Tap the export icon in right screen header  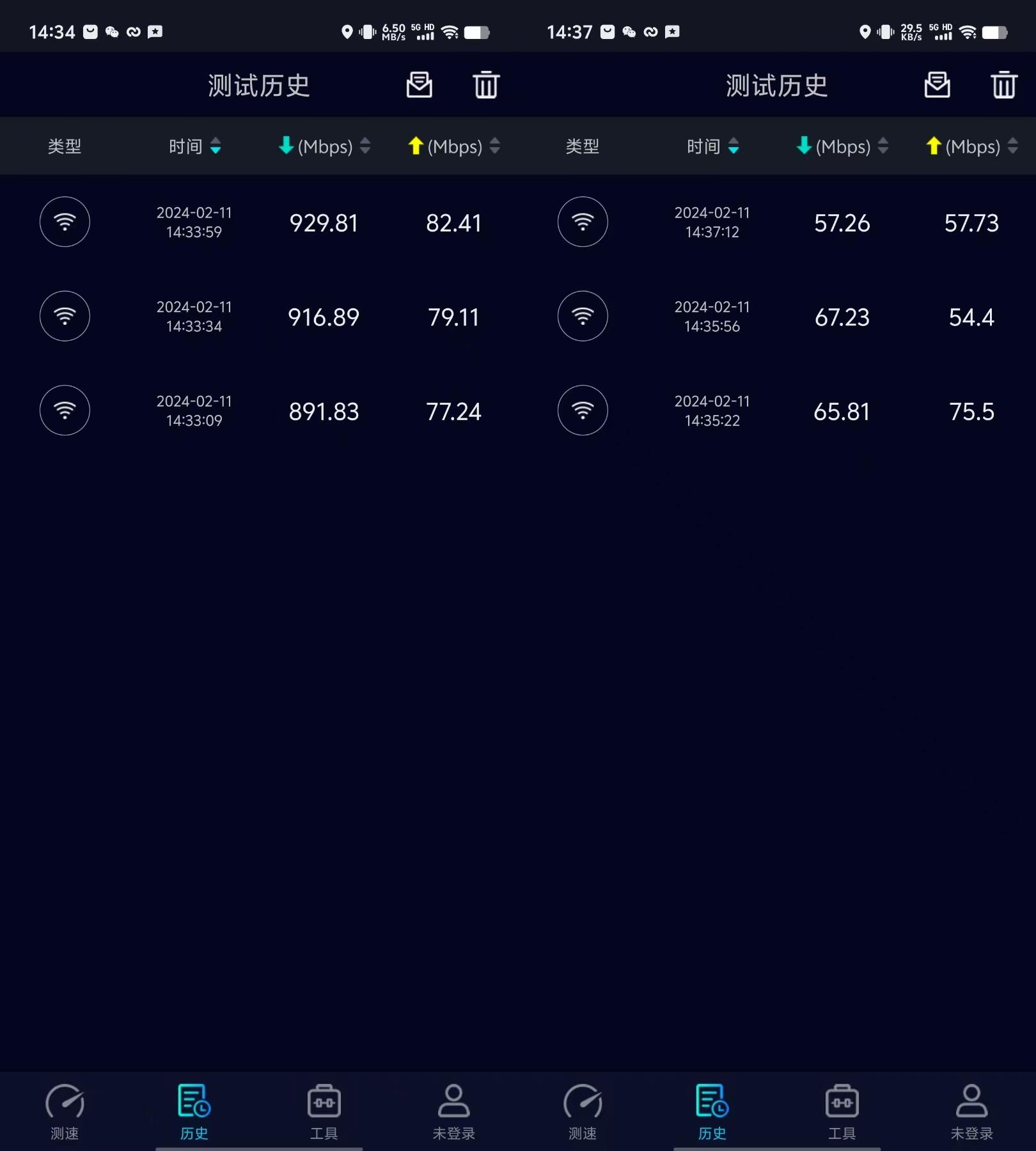pyautogui.click(x=938, y=85)
